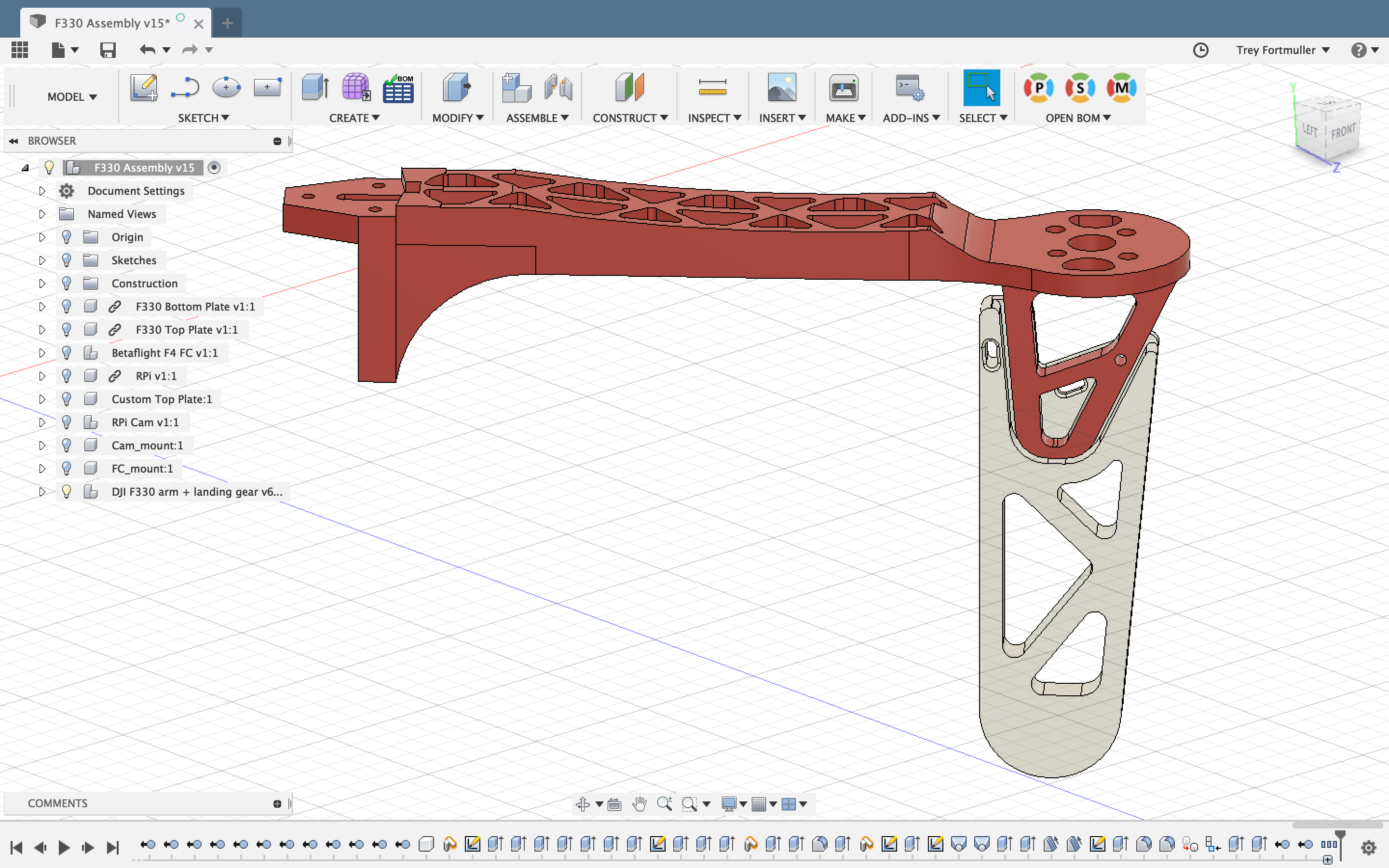Viewport: 1389px width, 868px height.
Task: Activate F330 Assembly v15 radio button
Action: [x=214, y=168]
